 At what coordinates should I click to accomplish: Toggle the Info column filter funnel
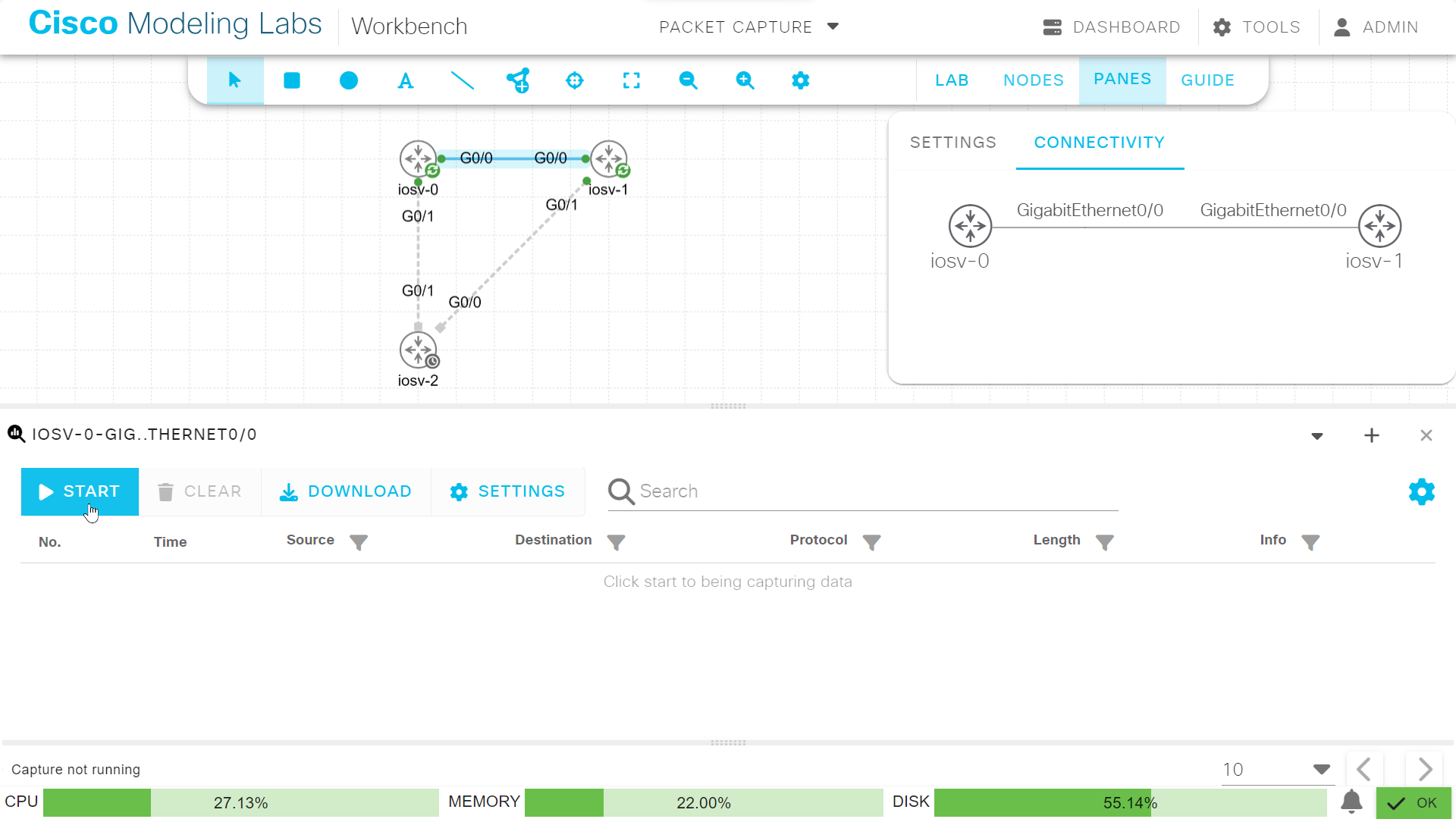tap(1311, 541)
